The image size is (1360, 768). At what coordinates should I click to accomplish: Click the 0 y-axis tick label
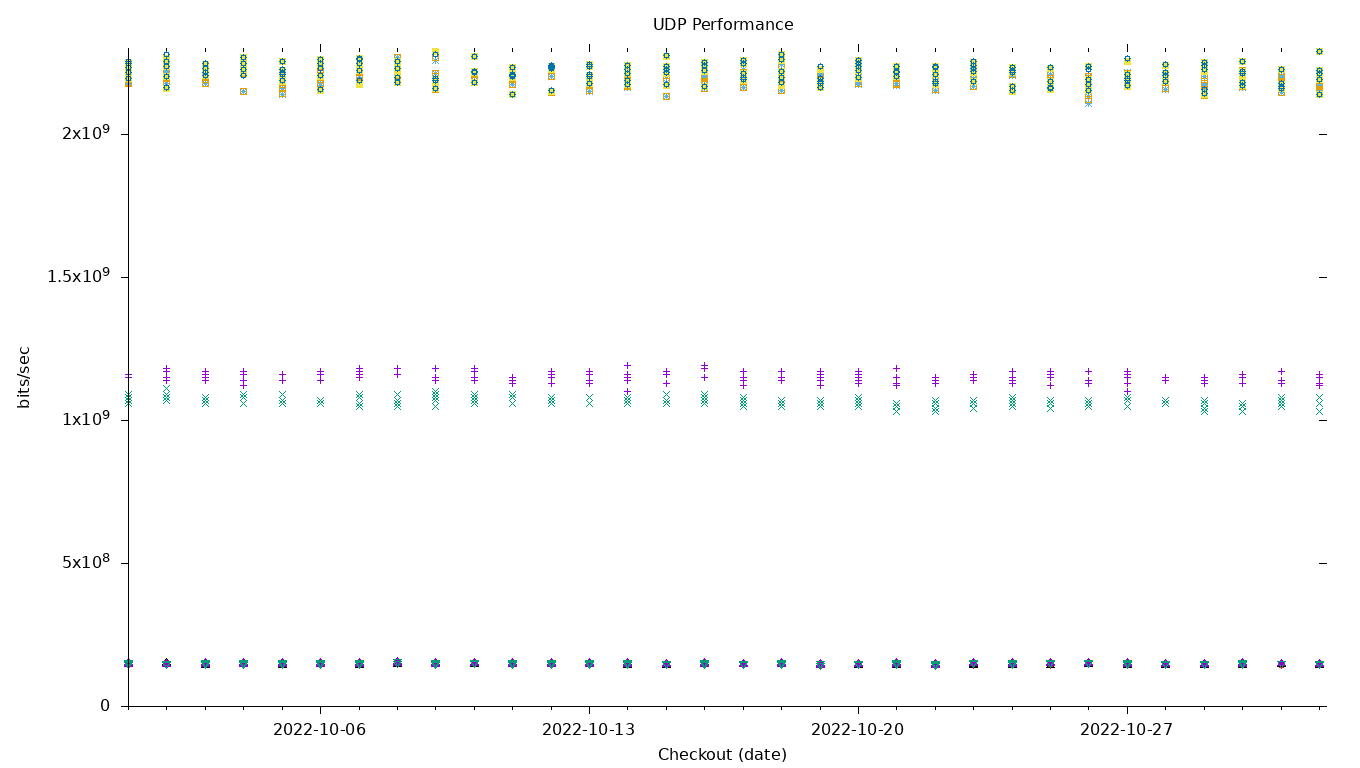pyautogui.click(x=105, y=706)
